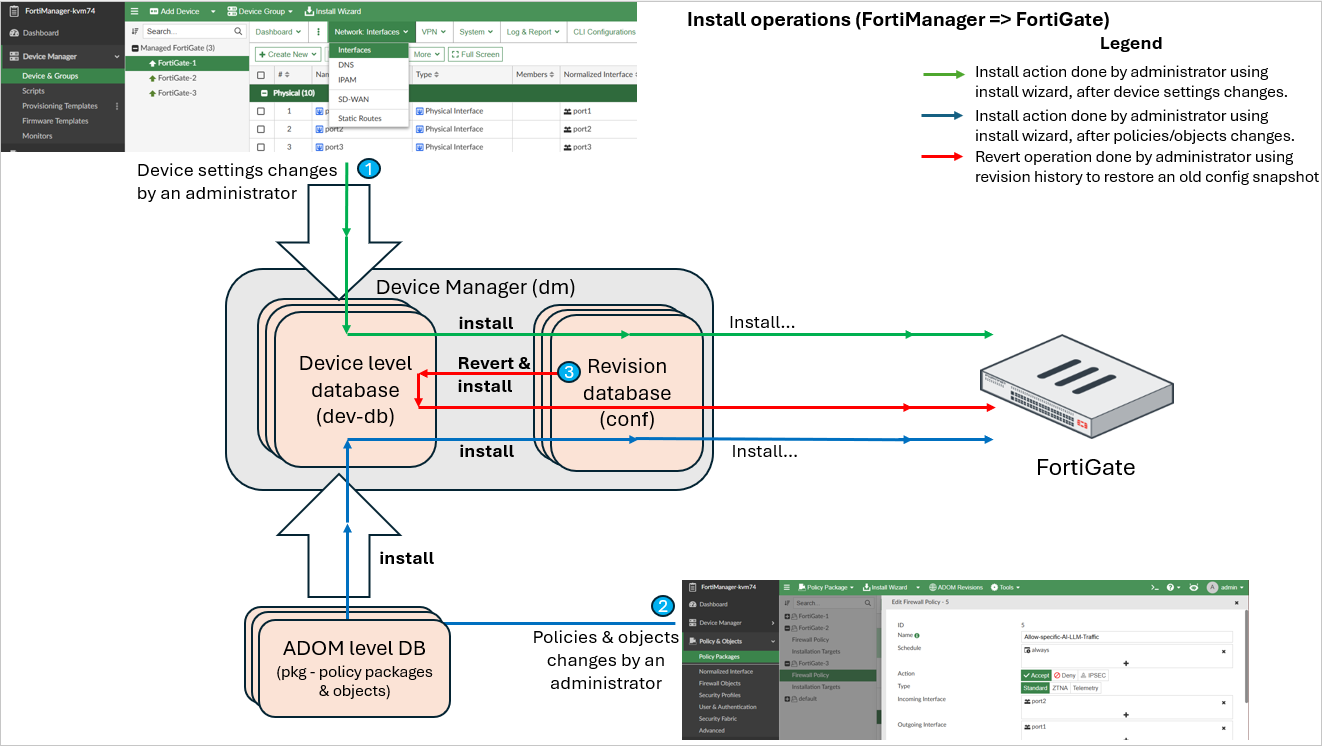Screen dimensions: 1322x746
Task: Click magnifier icon in Device Manager search box
Action: (238, 31)
